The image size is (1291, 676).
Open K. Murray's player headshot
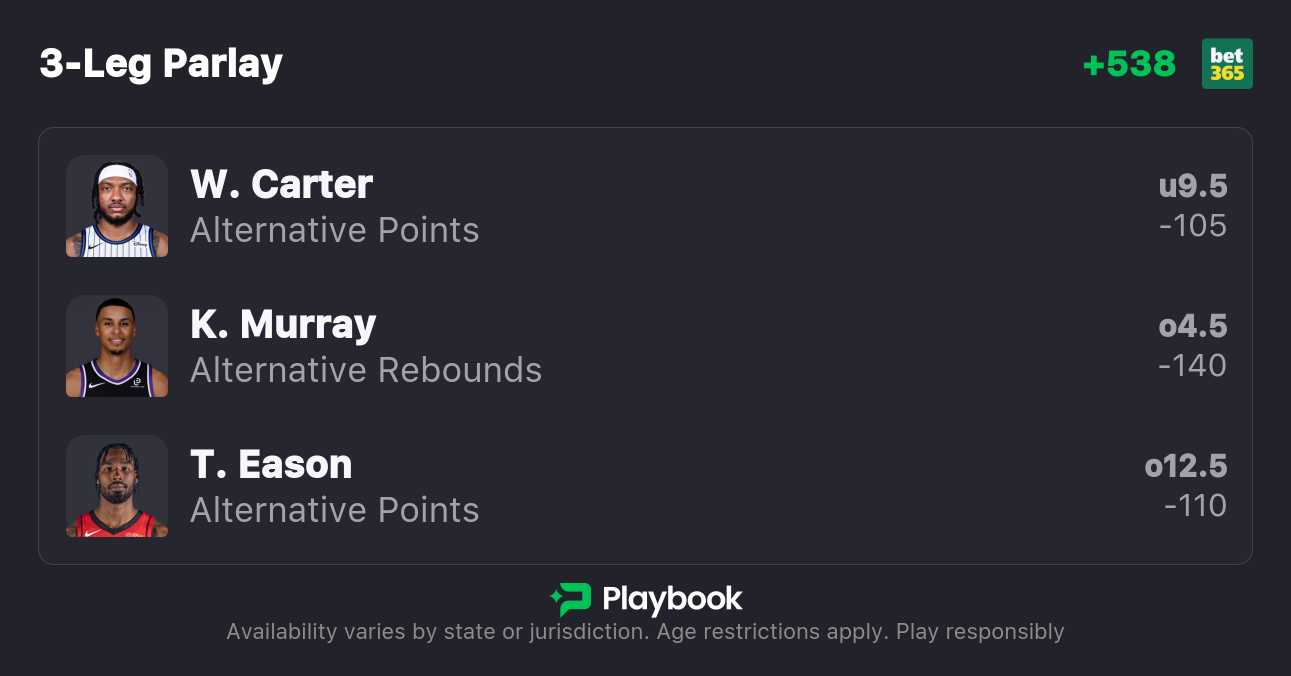pos(117,346)
